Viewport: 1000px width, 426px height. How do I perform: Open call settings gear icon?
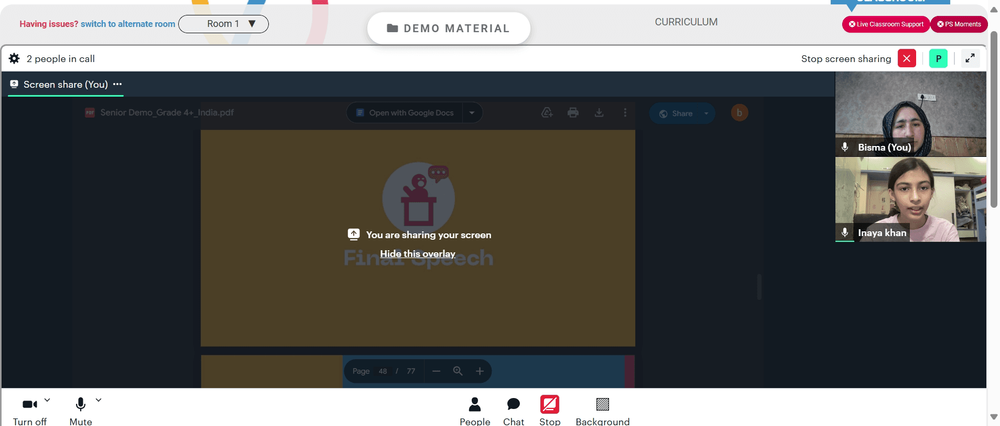tap(14, 59)
